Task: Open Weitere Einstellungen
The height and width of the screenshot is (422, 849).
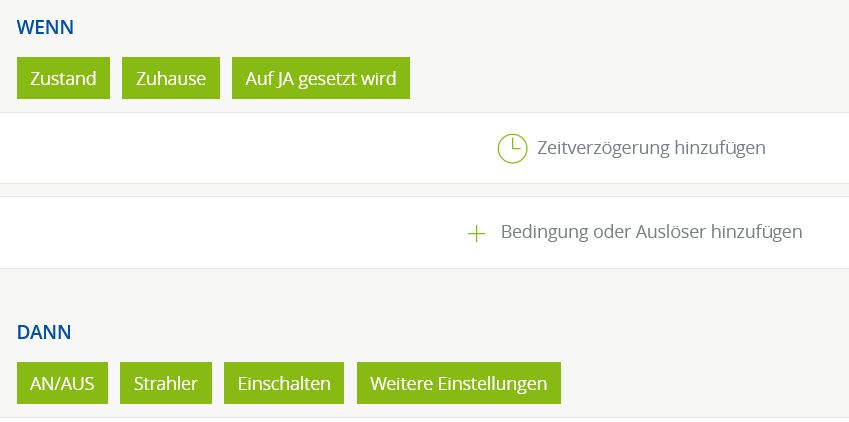Action: coord(458,383)
